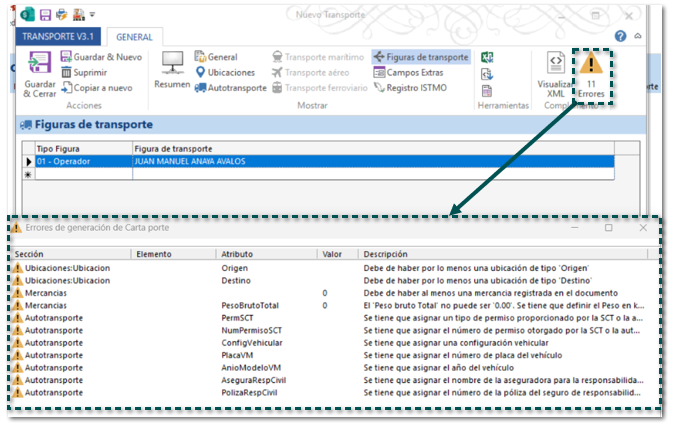The height and width of the screenshot is (426, 673).
Task: Open the TRANSPORTE V3.1 tab
Action: coord(58,36)
